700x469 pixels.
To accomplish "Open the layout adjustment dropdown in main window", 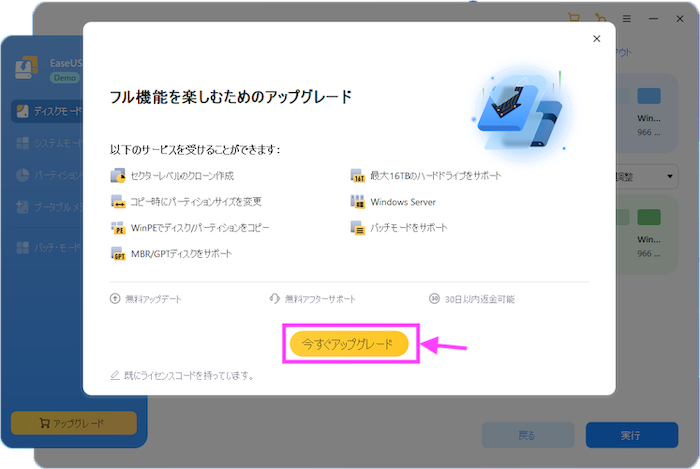I will [647, 177].
